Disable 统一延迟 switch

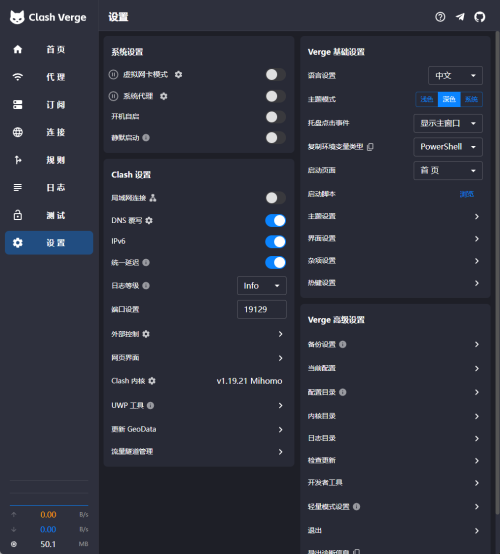pos(276,263)
